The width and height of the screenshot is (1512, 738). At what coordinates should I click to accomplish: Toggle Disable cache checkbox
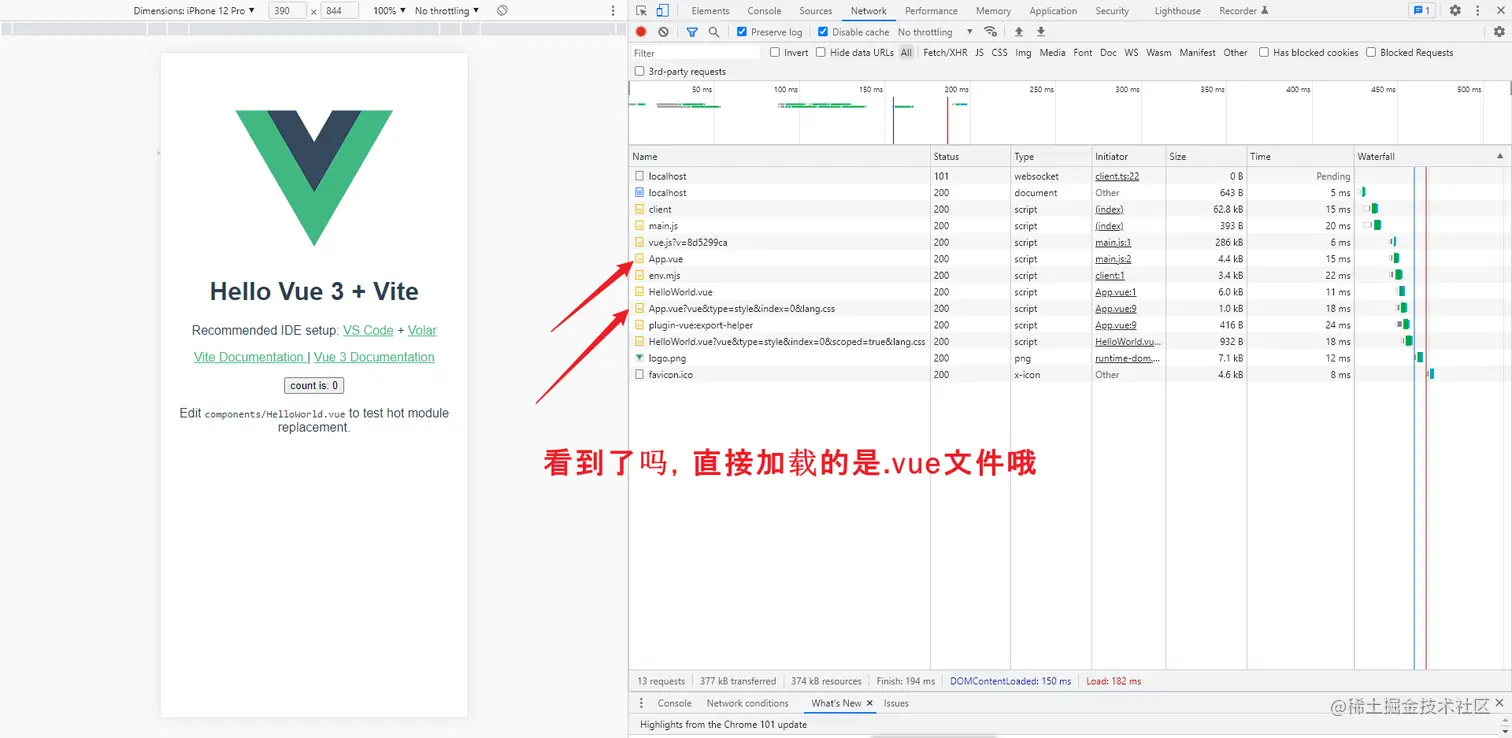pos(823,32)
